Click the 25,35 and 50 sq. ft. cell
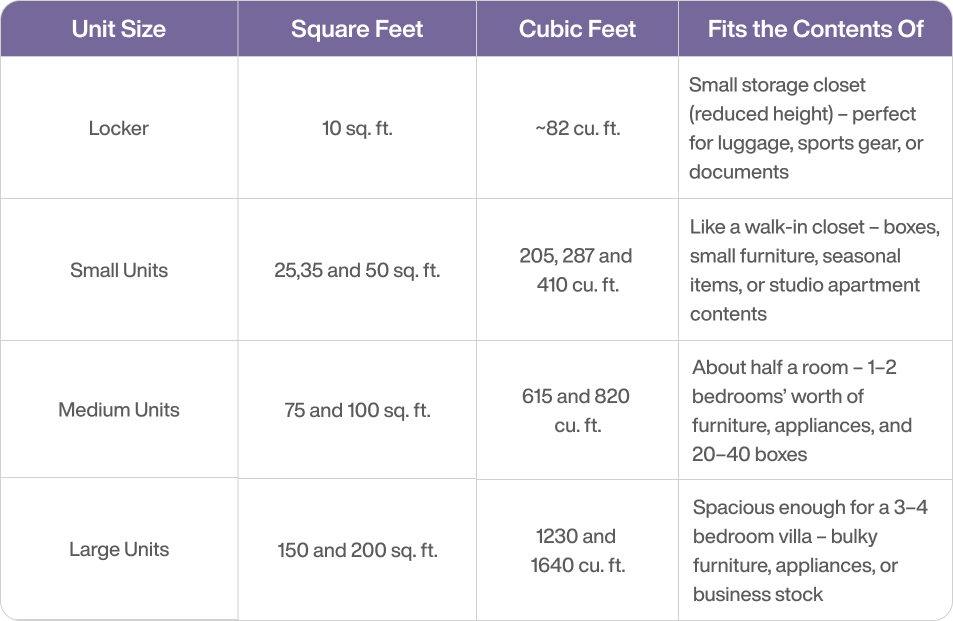Screen dimensions: 953x621 click(357, 270)
